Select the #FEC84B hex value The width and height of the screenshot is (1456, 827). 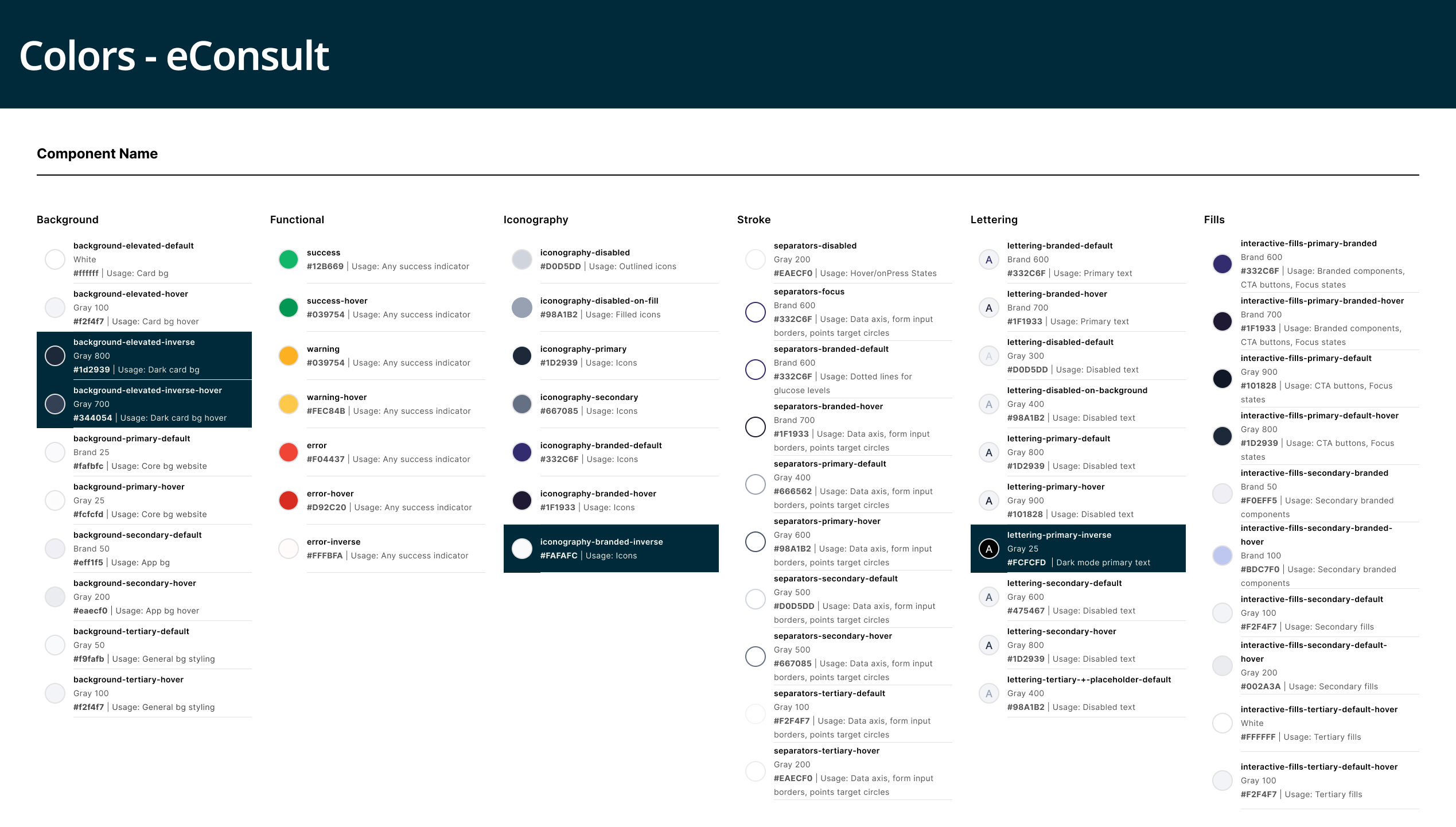(326, 411)
